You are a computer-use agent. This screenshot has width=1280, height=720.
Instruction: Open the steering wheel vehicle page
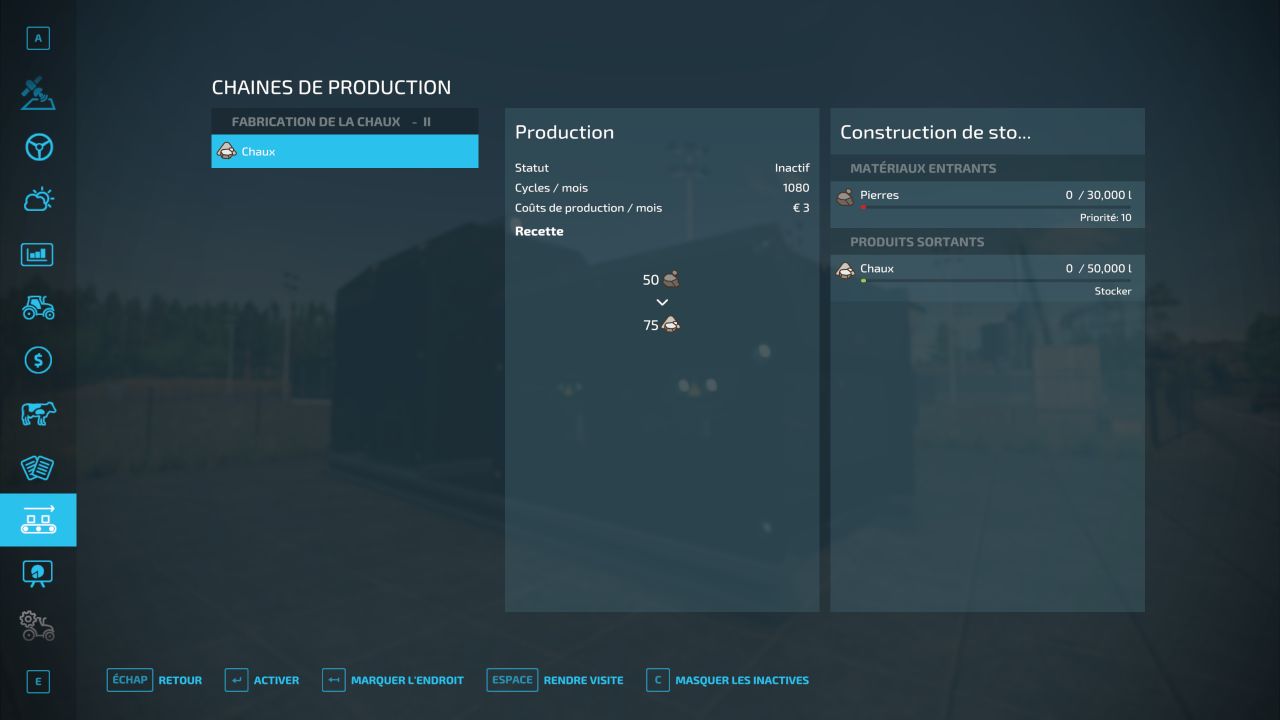pos(38,147)
